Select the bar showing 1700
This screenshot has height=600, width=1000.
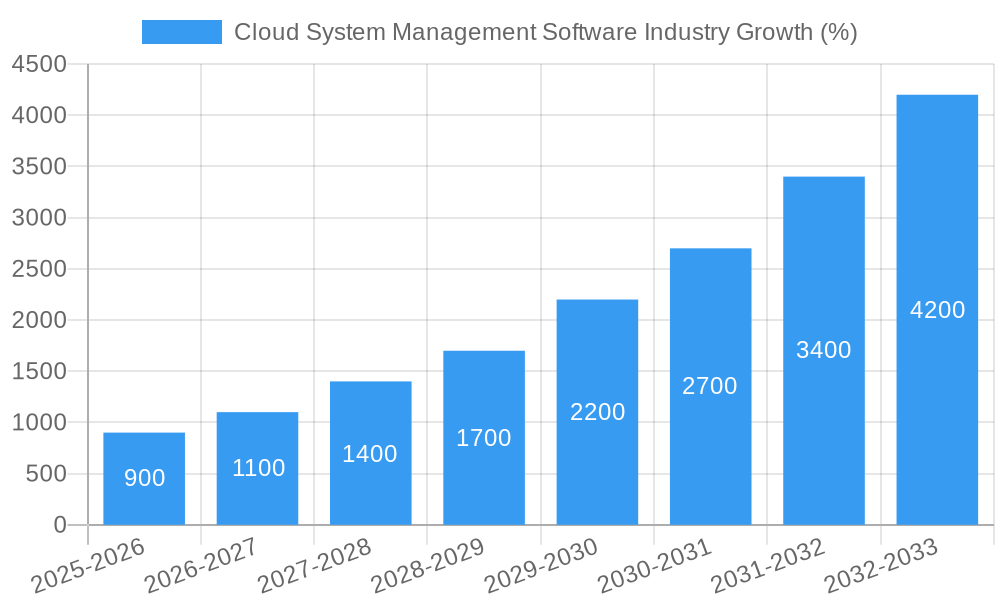[484, 438]
